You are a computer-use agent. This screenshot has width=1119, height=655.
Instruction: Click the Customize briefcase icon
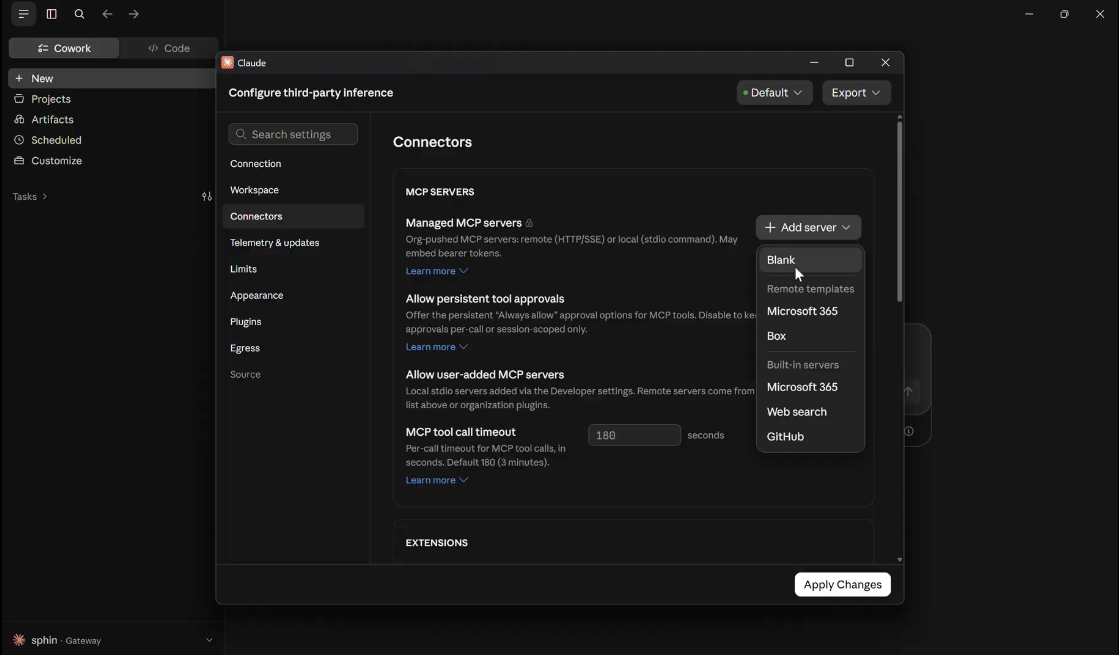pos(19,161)
